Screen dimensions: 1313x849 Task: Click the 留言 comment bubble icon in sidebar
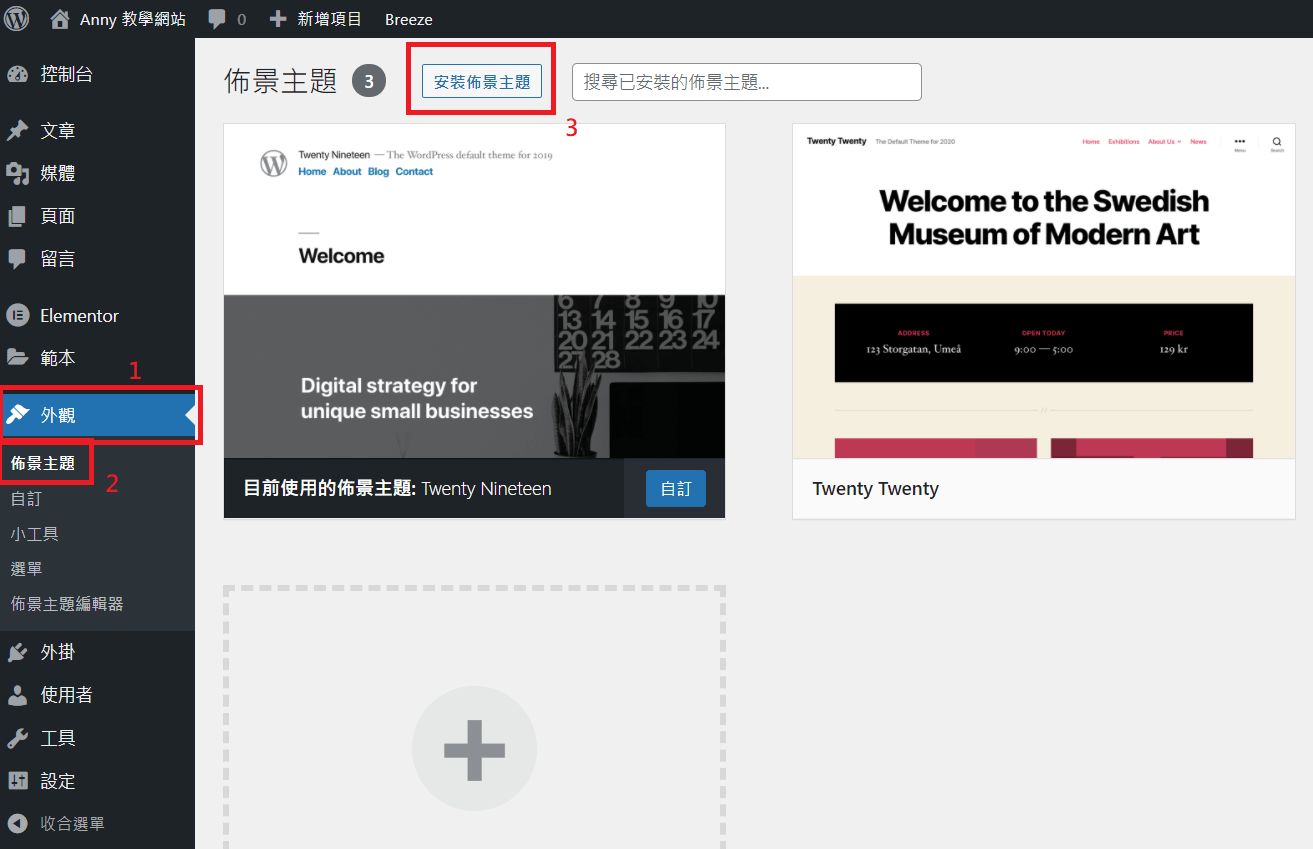click(x=17, y=259)
